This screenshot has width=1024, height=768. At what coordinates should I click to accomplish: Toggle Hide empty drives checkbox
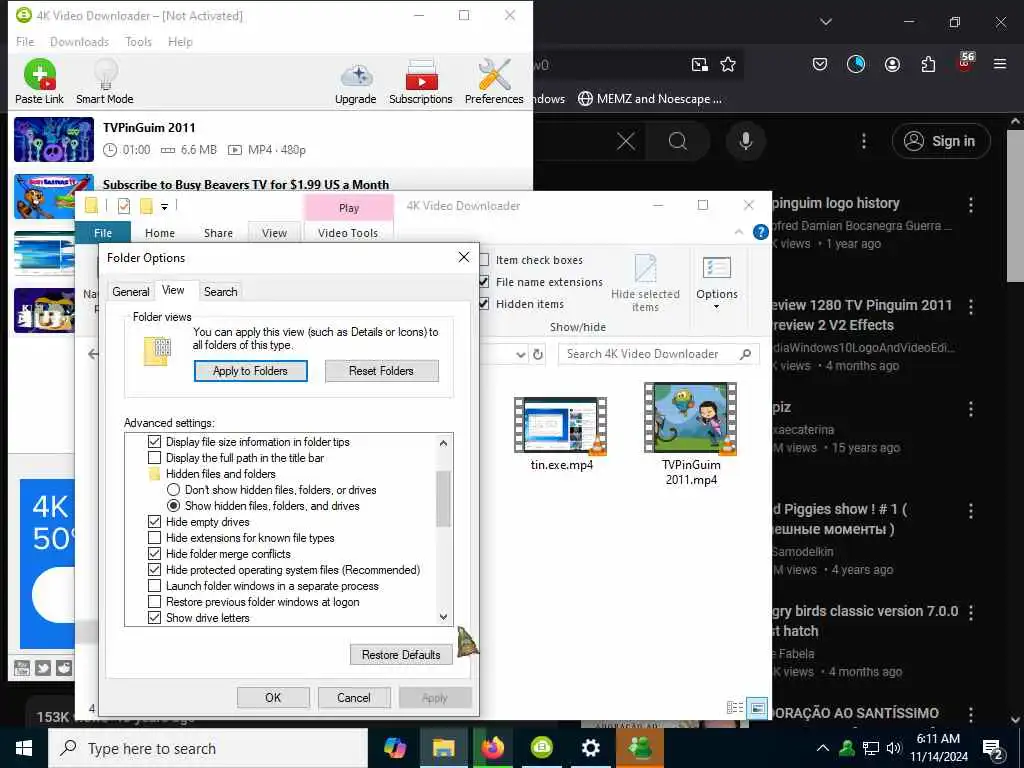click(x=154, y=522)
